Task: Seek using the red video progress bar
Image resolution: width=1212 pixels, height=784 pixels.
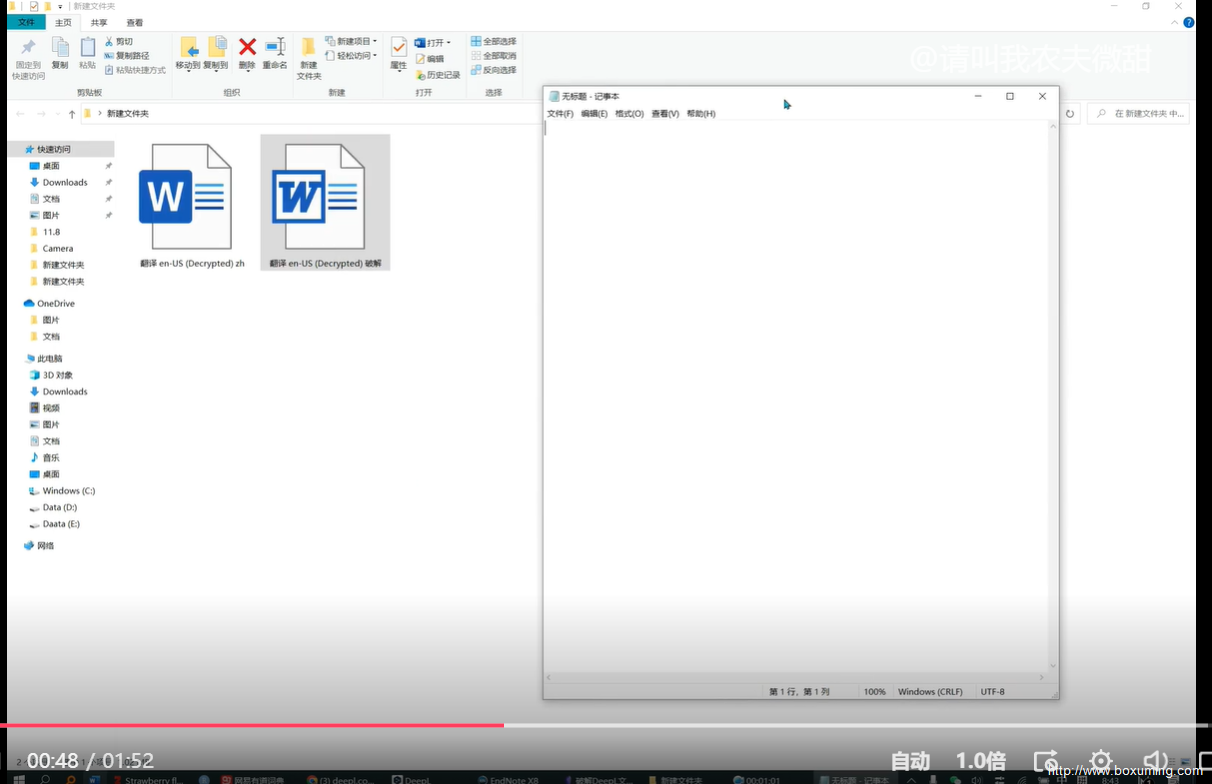Action: click(x=252, y=725)
